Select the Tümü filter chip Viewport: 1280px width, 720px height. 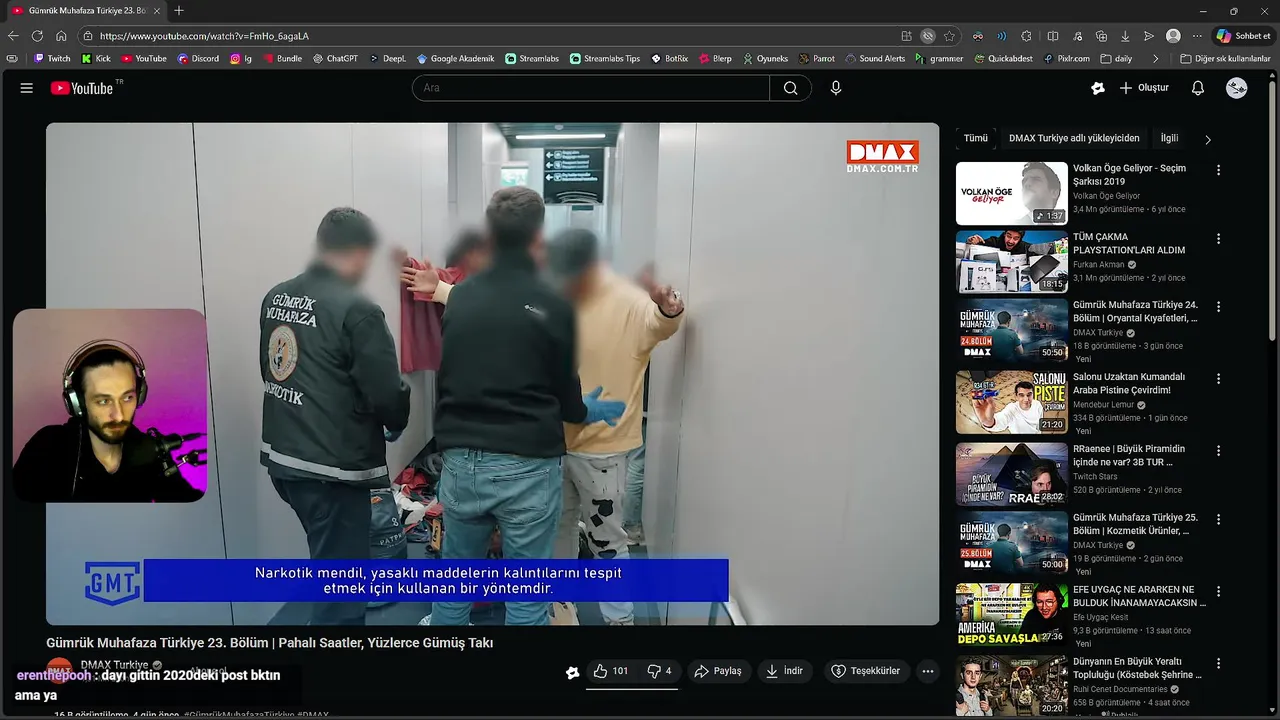tap(976, 138)
